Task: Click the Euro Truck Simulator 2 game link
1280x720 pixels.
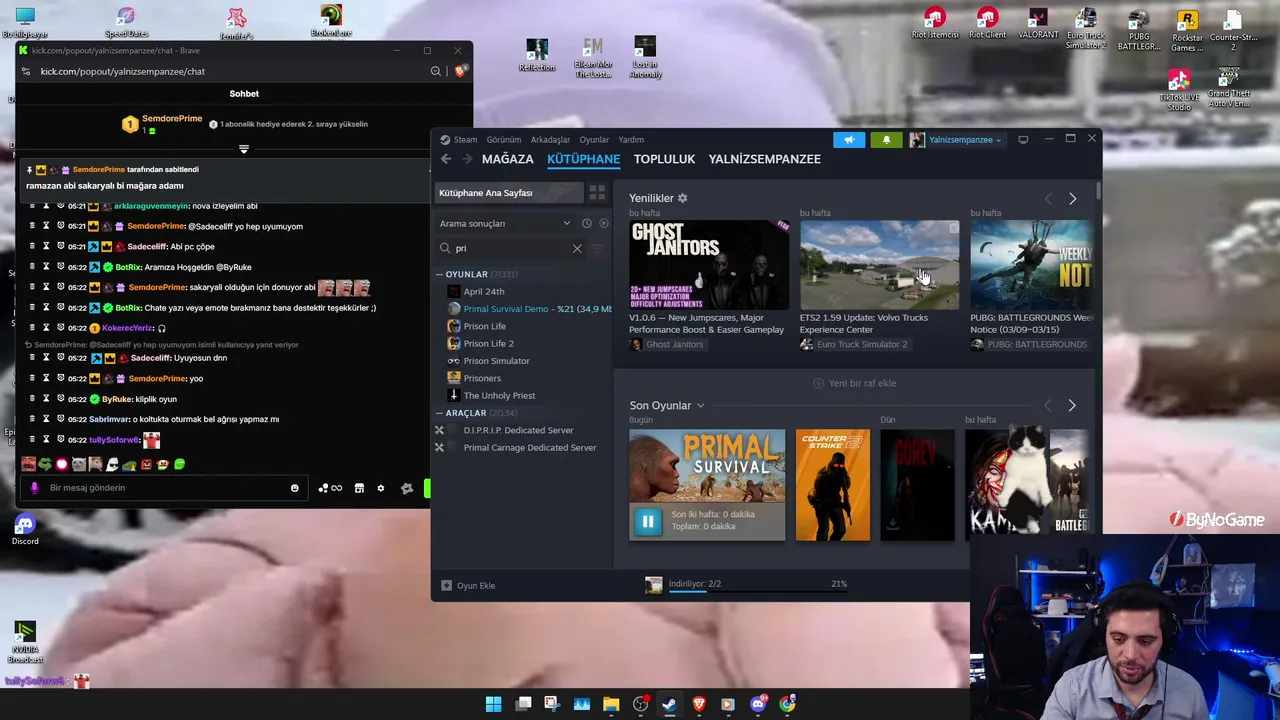Action: tap(861, 345)
